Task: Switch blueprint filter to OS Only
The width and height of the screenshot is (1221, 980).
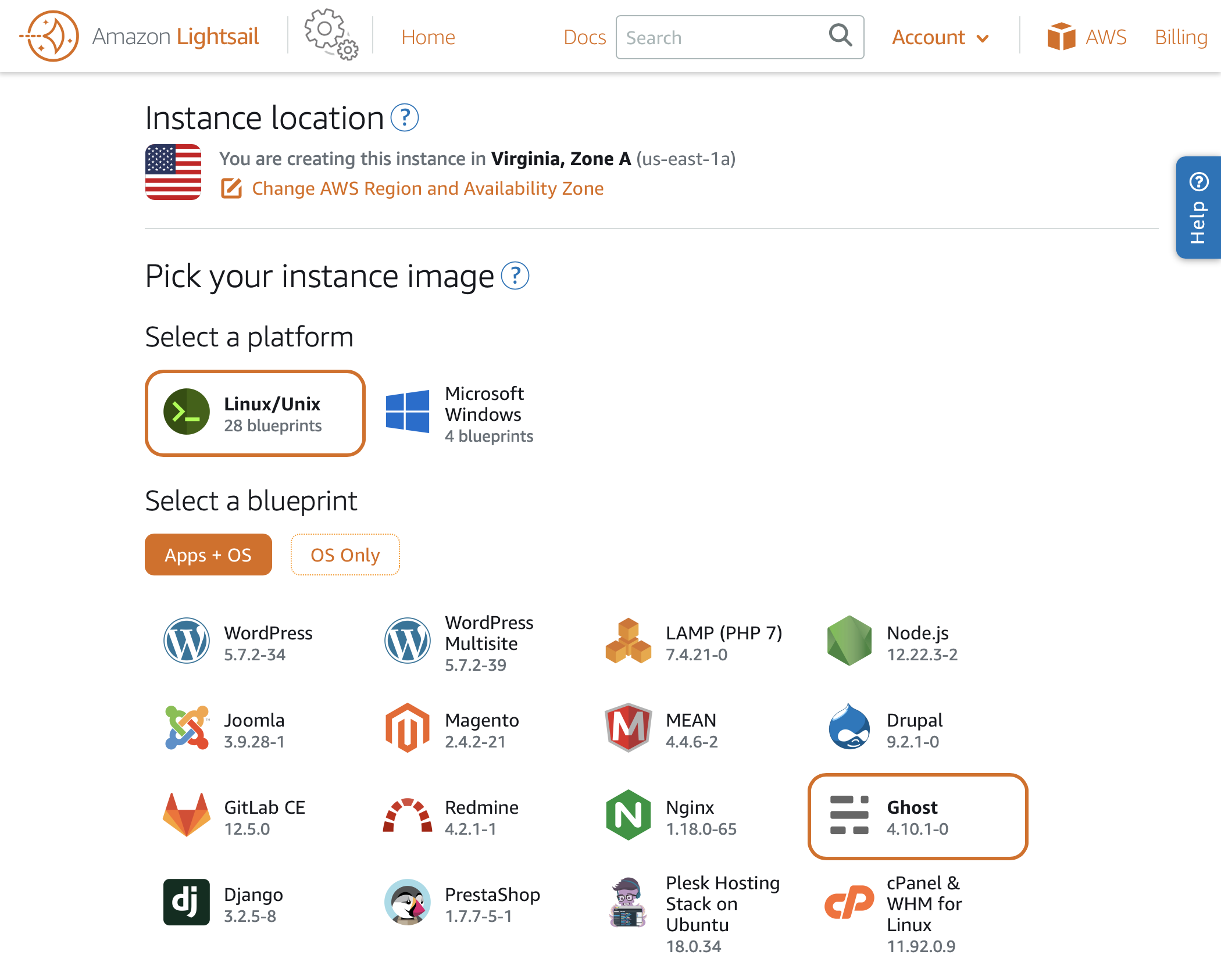Action: click(344, 555)
